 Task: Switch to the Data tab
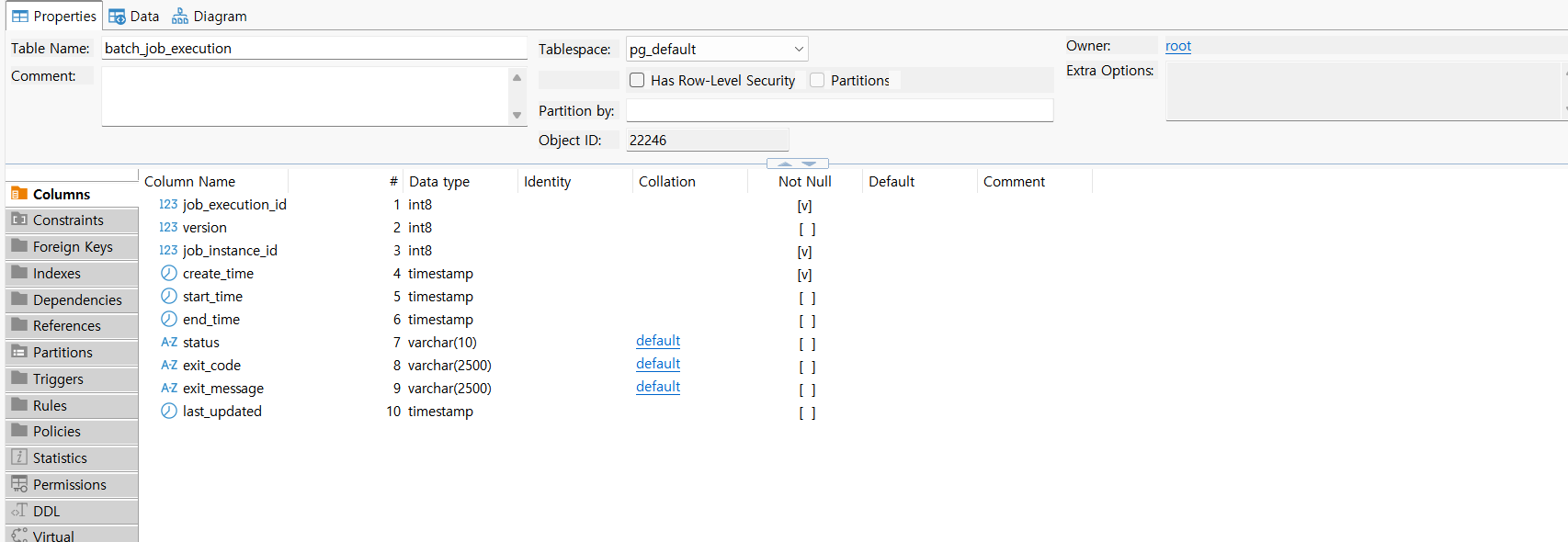[134, 17]
